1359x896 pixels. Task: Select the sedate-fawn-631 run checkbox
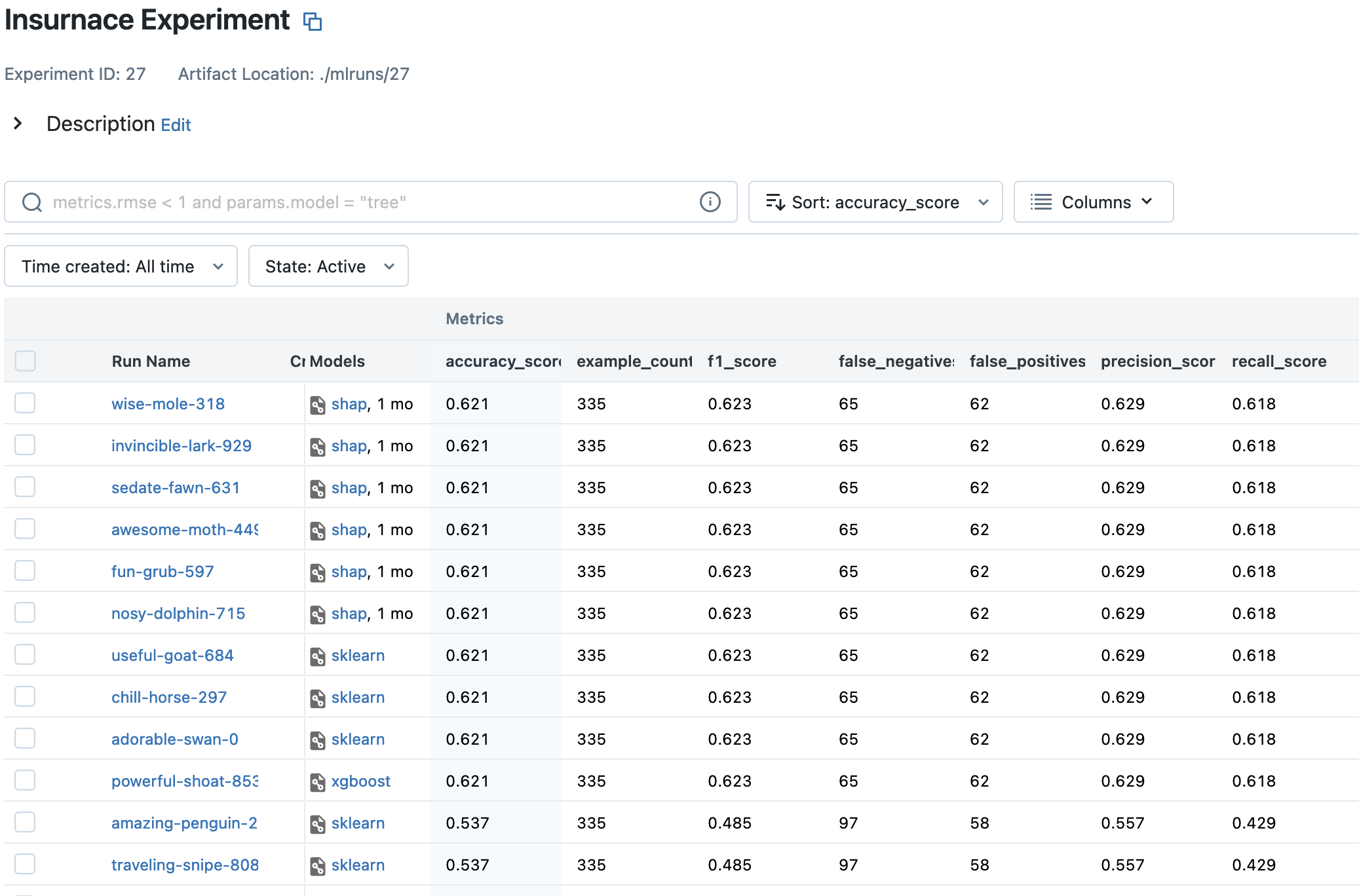click(26, 487)
